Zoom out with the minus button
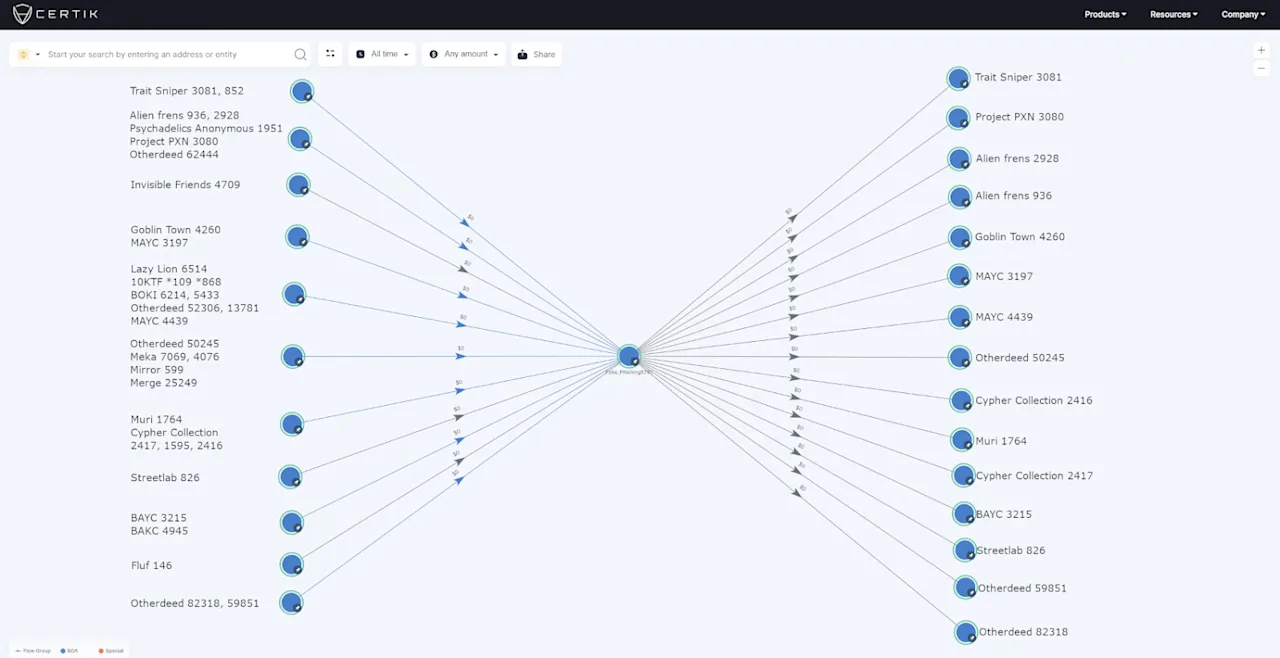1280x658 pixels. (x=1261, y=68)
